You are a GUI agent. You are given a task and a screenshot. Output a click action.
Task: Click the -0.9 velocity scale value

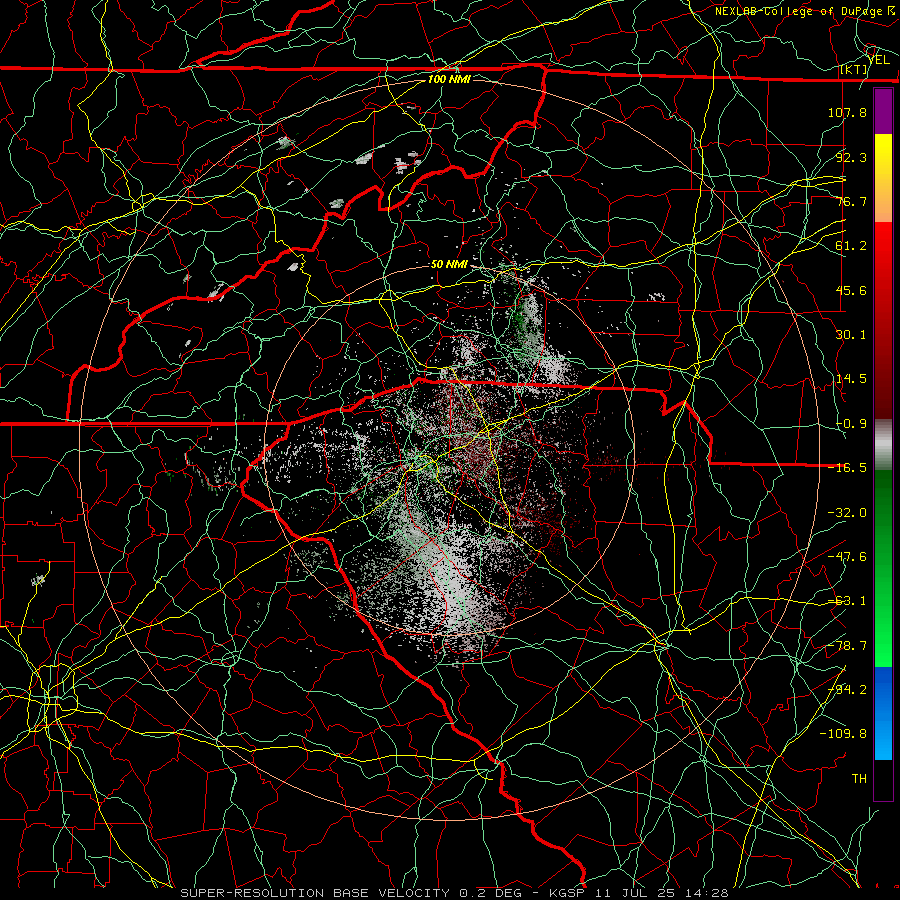[x=851, y=424]
